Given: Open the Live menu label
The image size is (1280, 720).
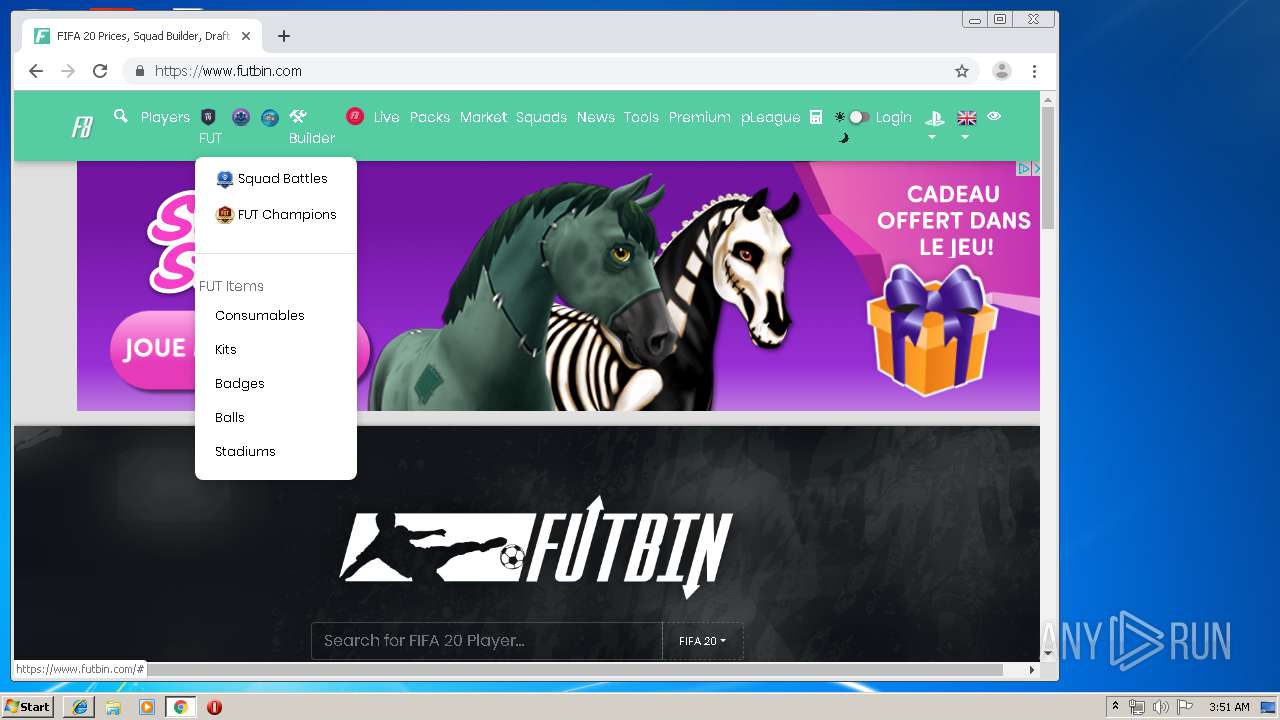Looking at the screenshot, I should click(386, 117).
